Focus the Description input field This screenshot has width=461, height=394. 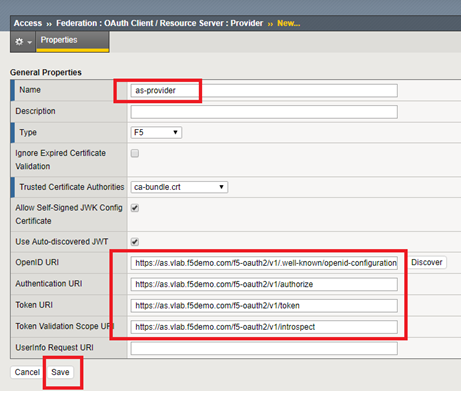pos(264,112)
